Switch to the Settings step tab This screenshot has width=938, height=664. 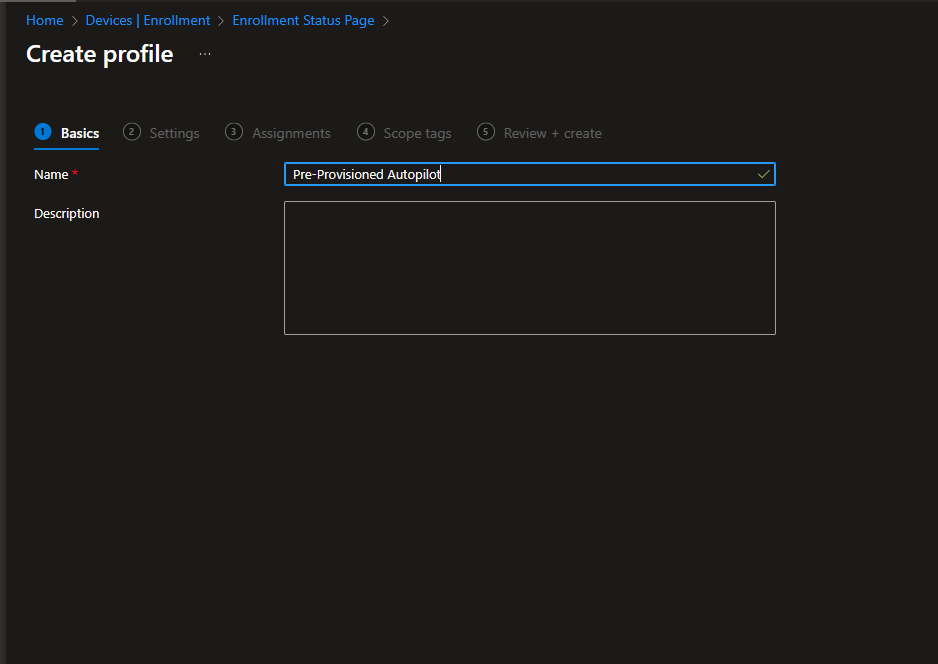(x=174, y=133)
